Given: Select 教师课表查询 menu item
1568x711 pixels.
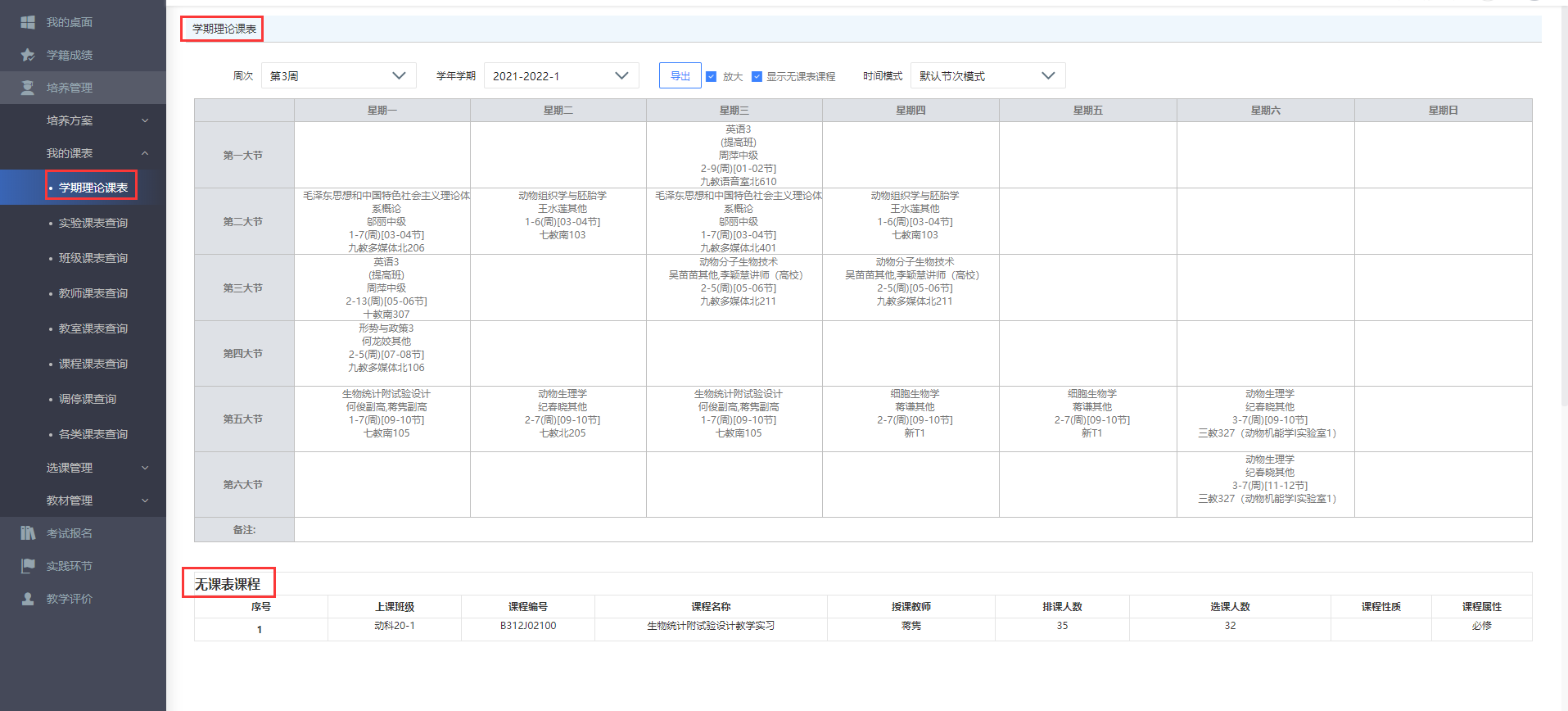Looking at the screenshot, I should coord(93,293).
